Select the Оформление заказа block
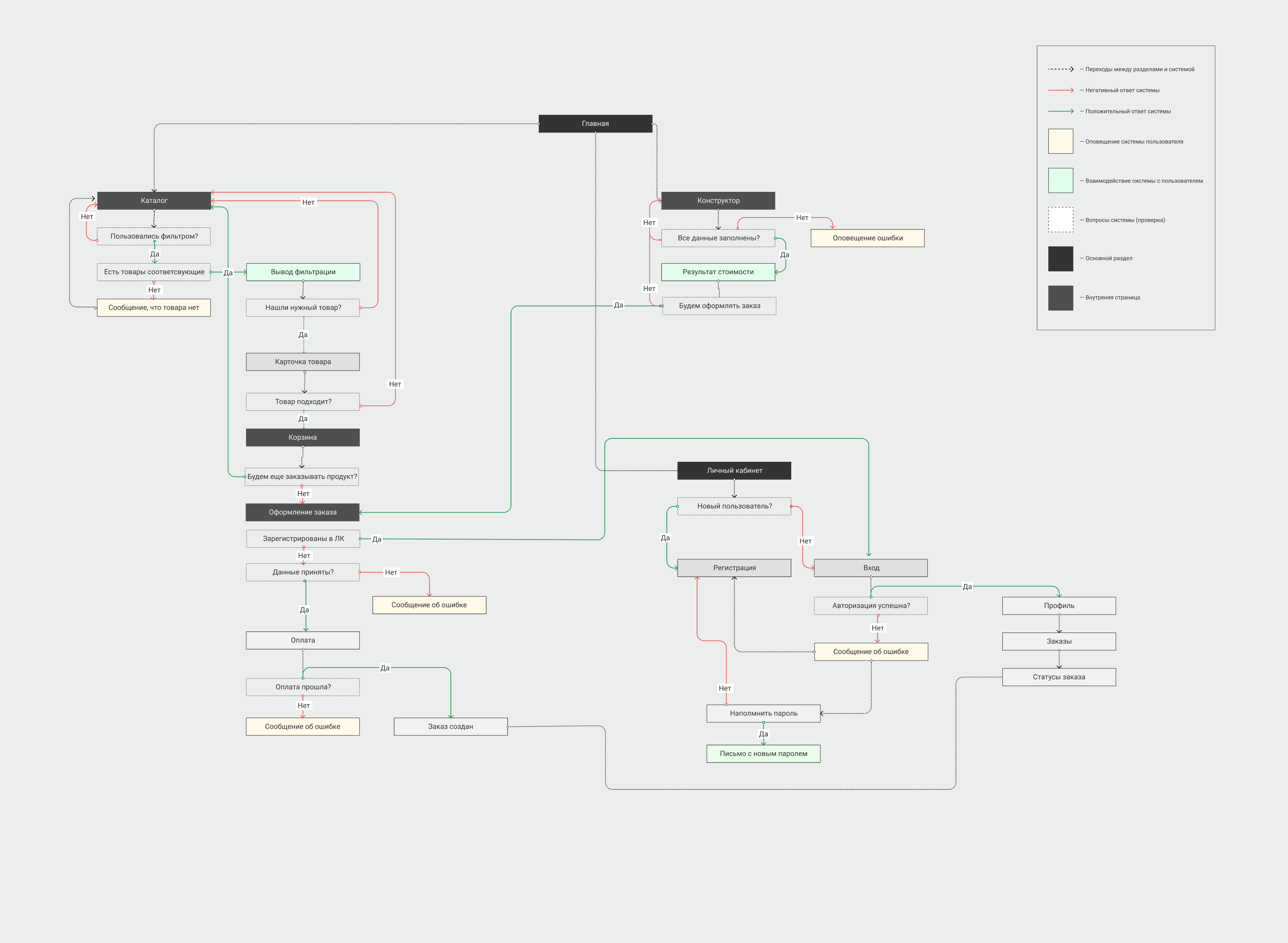Screen dimensions: 1288x943 (x=303, y=512)
